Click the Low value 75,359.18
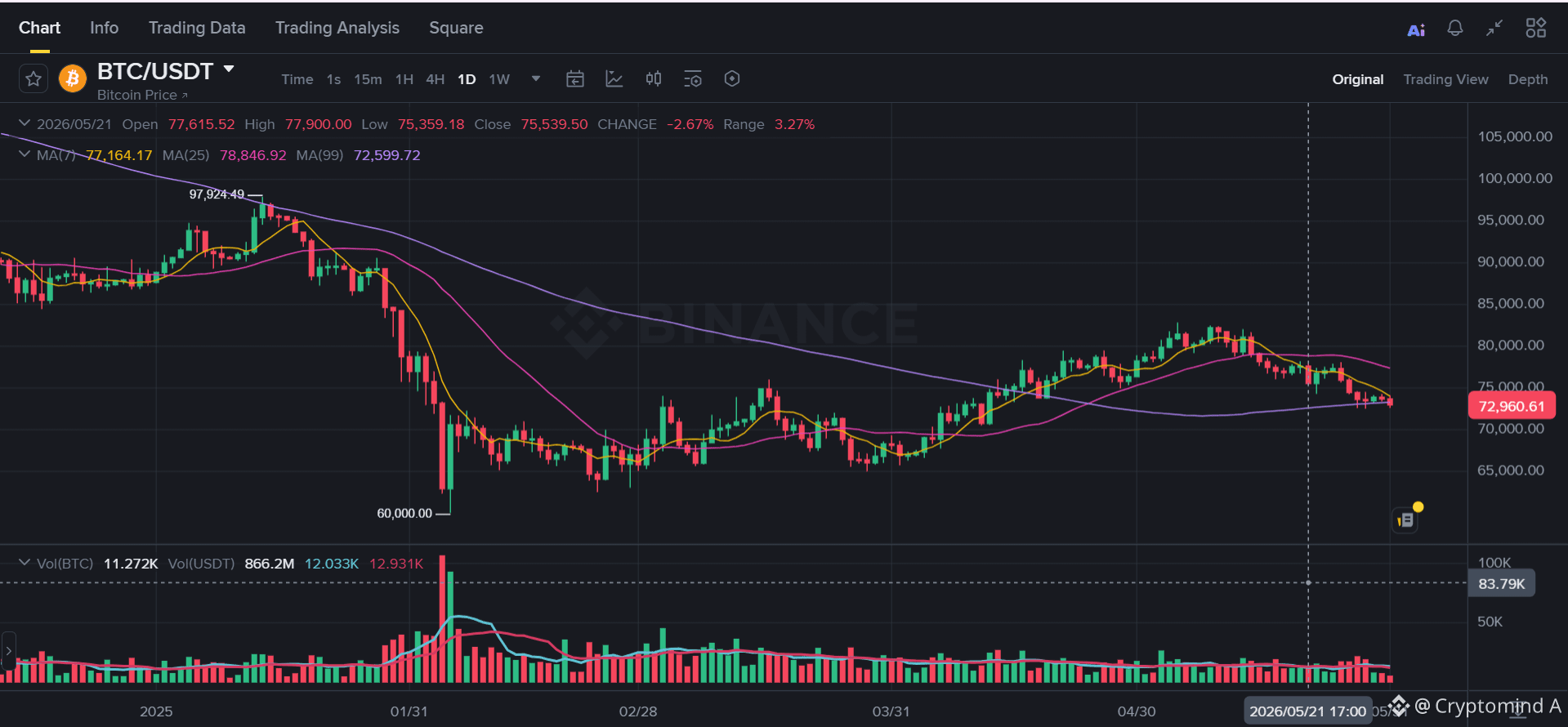 click(431, 124)
